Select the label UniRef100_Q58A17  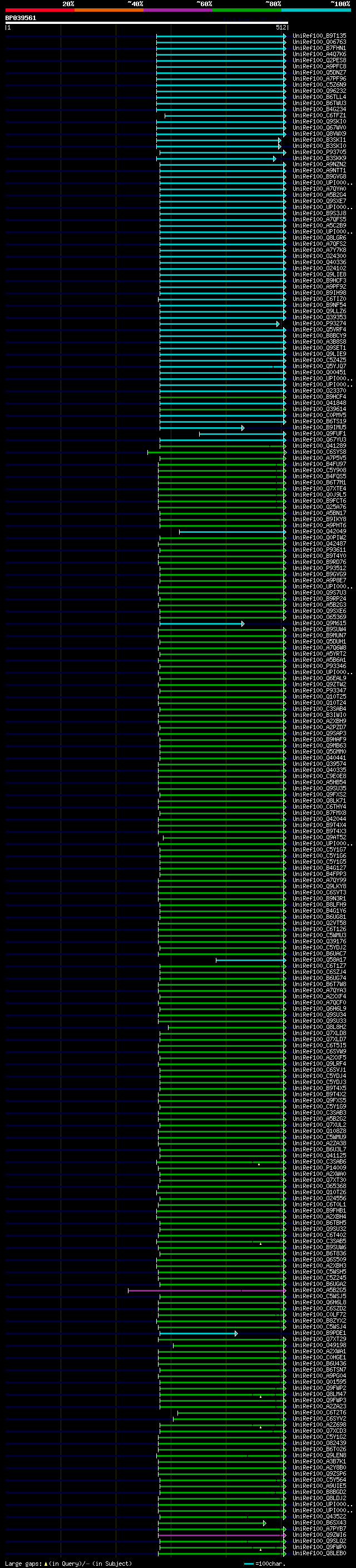click(x=319, y=961)
